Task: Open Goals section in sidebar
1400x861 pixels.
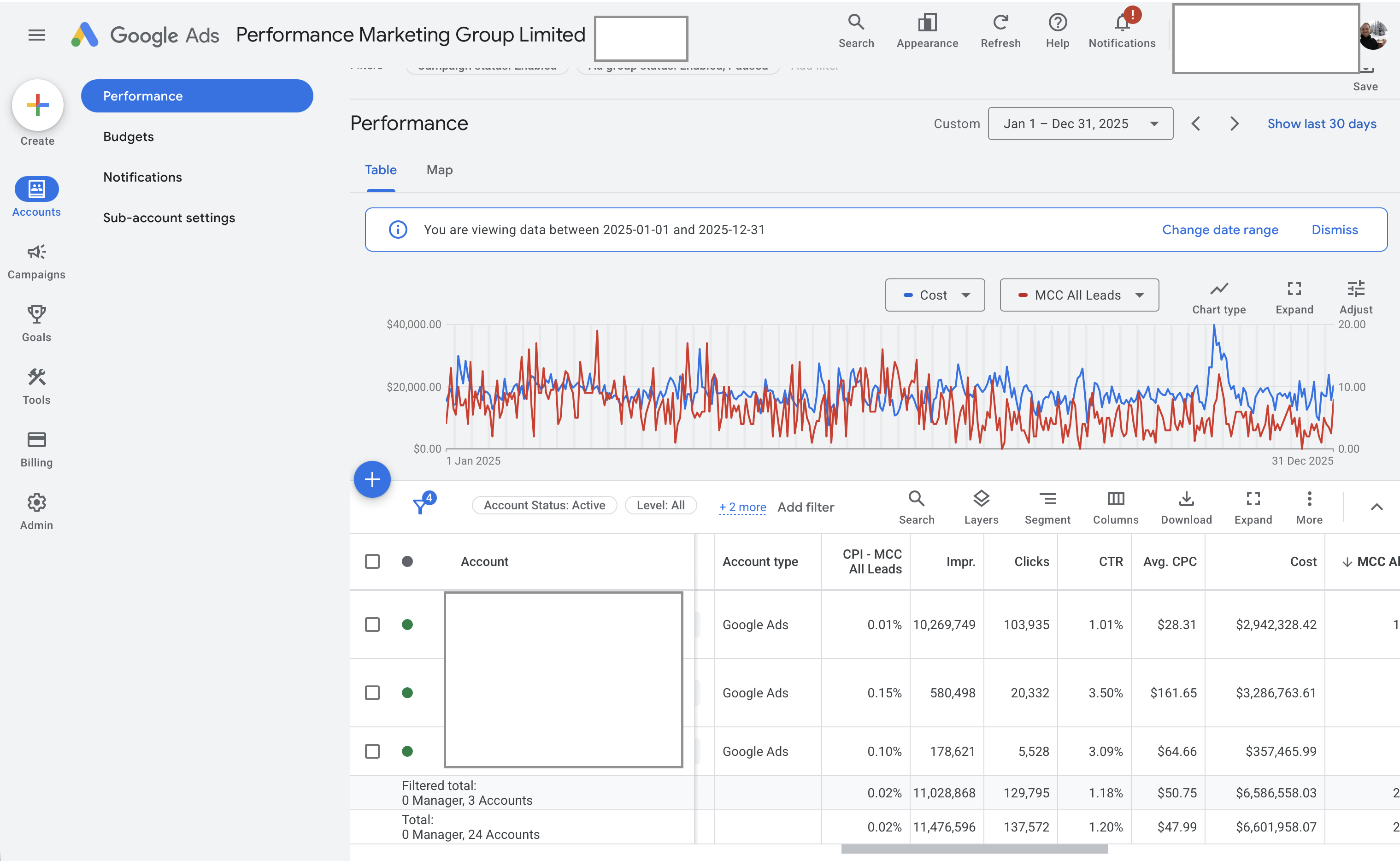Action: [x=36, y=324]
